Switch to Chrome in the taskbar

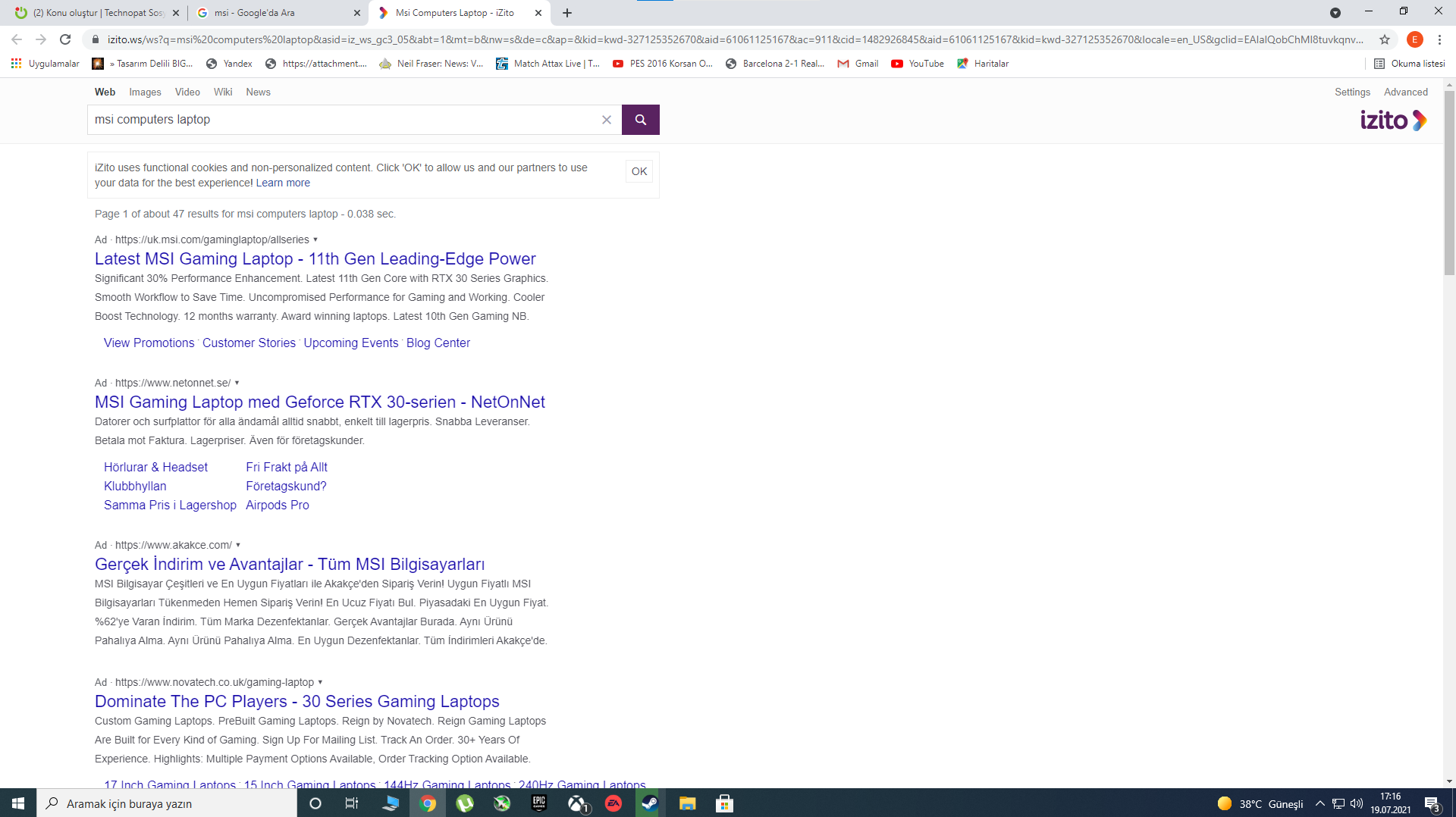pyautogui.click(x=428, y=803)
